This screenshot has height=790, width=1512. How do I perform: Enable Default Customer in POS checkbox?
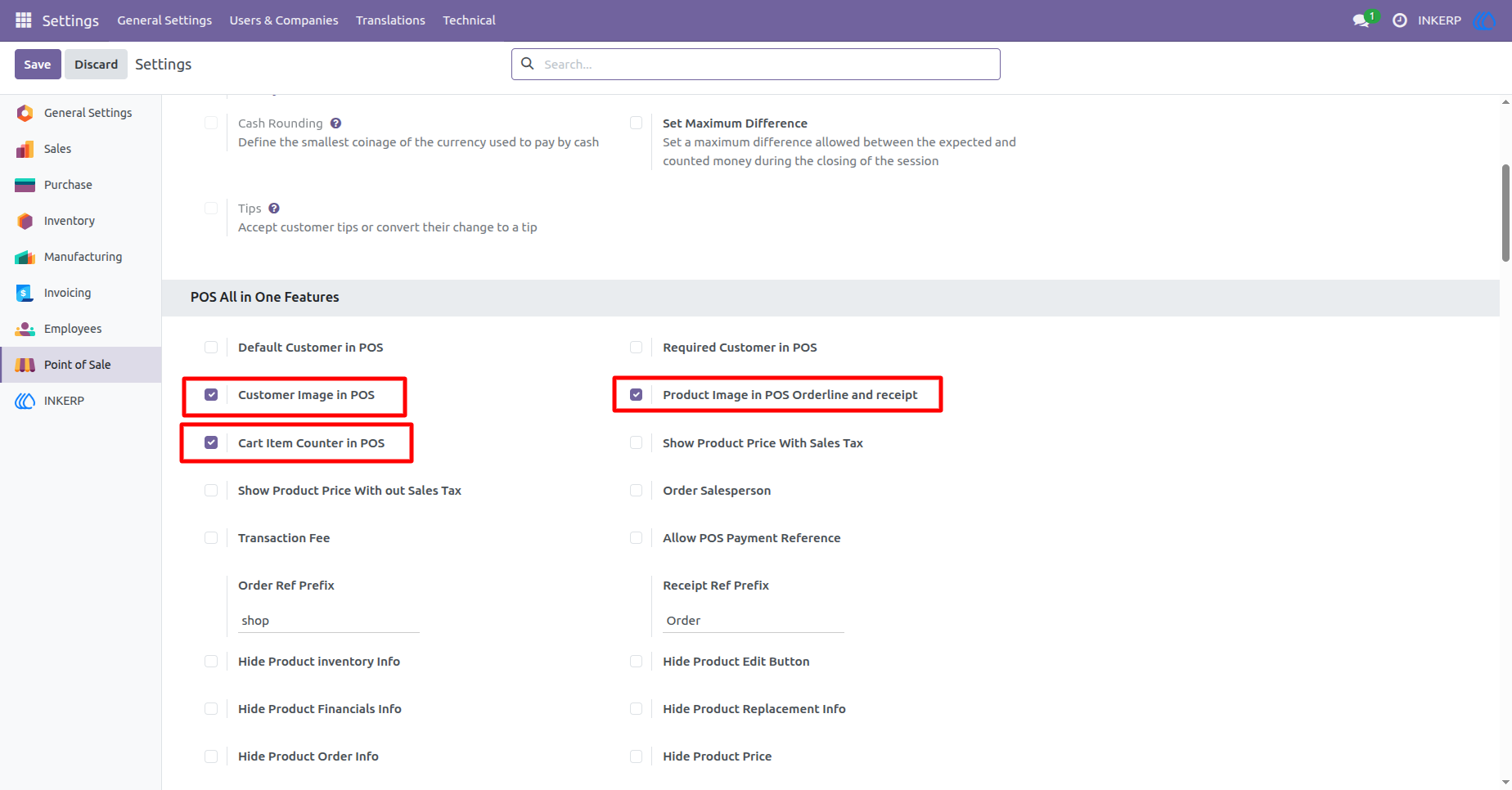211,348
